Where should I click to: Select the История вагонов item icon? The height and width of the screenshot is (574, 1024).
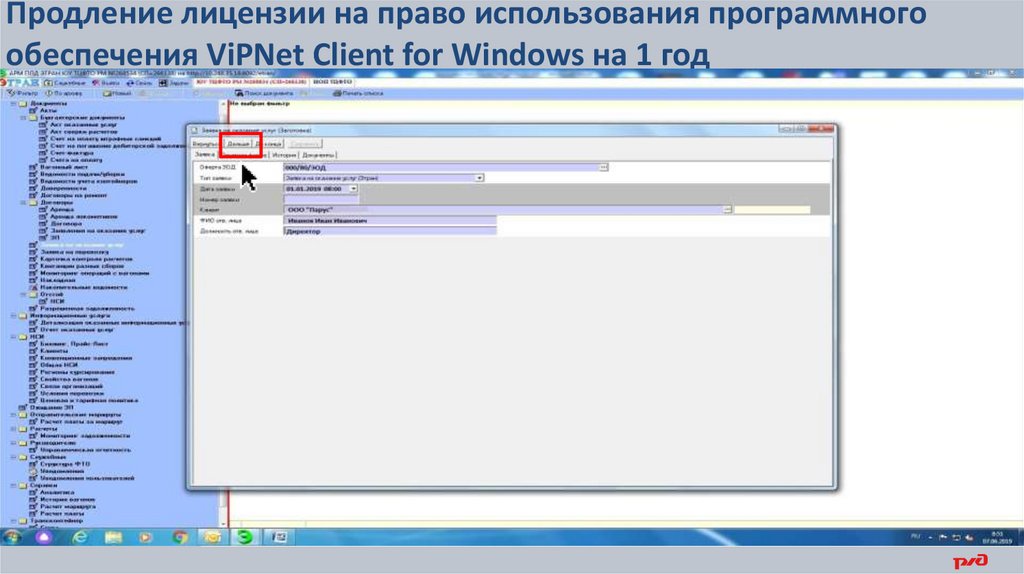[x=33, y=500]
